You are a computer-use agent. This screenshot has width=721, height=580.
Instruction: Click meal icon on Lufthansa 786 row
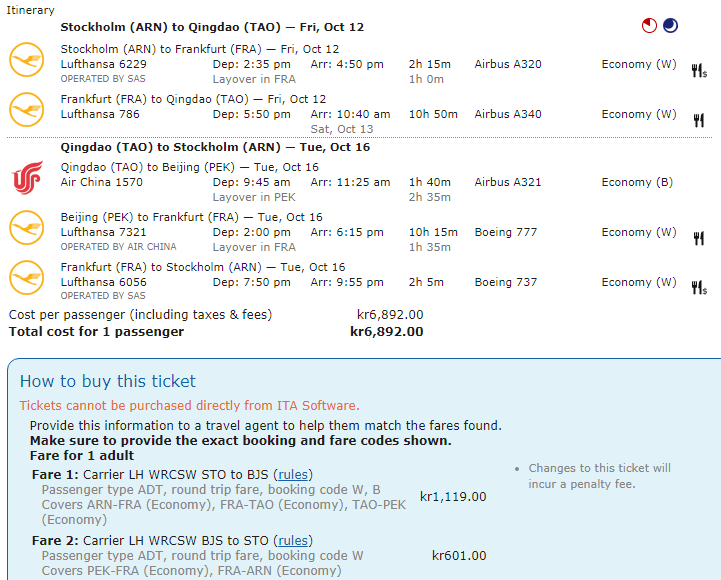(699, 121)
